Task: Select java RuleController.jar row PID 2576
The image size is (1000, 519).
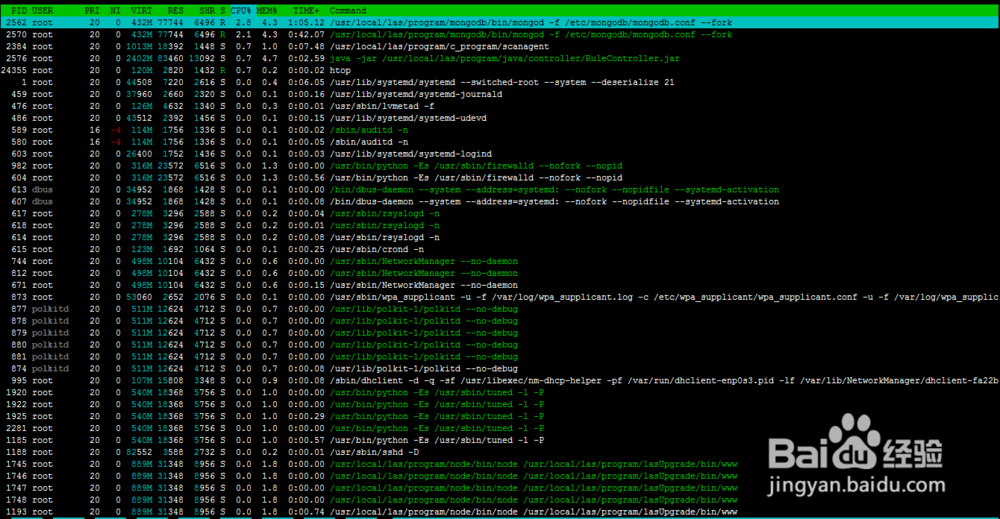Action: coord(500,58)
